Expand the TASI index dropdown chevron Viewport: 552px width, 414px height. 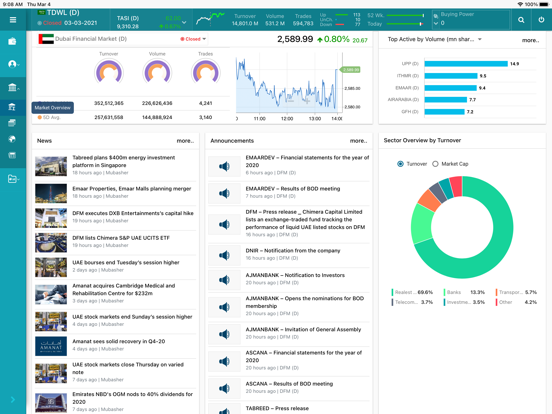(x=184, y=23)
